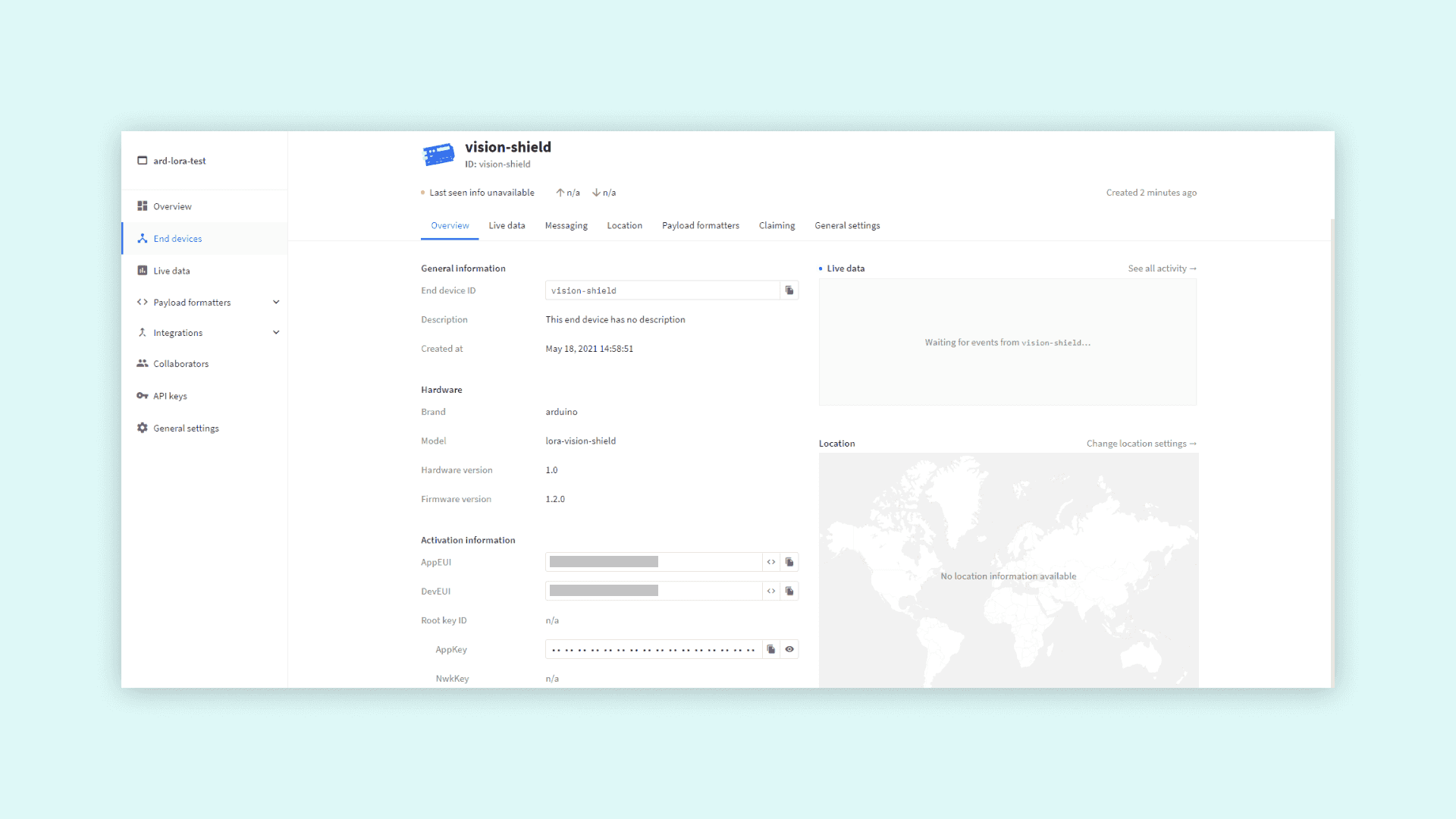The height and width of the screenshot is (819, 1456).
Task: Click Change location settings link
Action: [x=1141, y=444]
